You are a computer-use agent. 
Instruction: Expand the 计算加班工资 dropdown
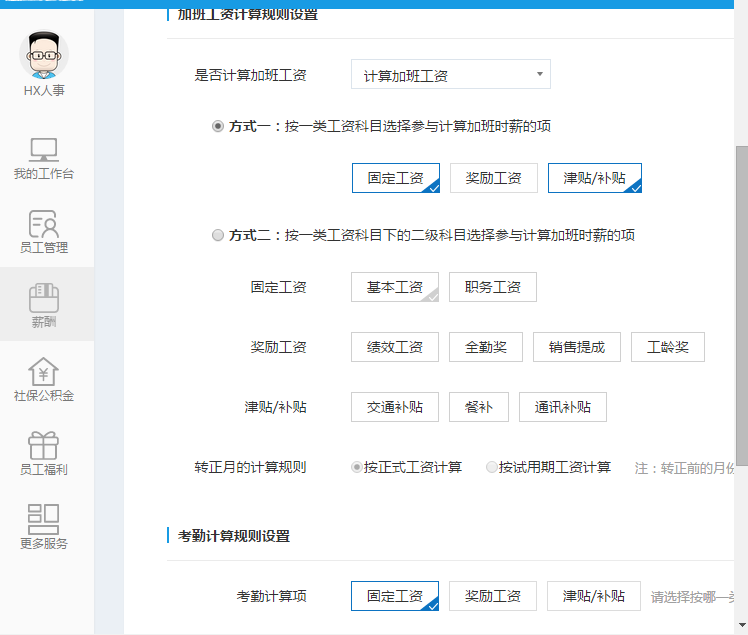click(x=451, y=74)
